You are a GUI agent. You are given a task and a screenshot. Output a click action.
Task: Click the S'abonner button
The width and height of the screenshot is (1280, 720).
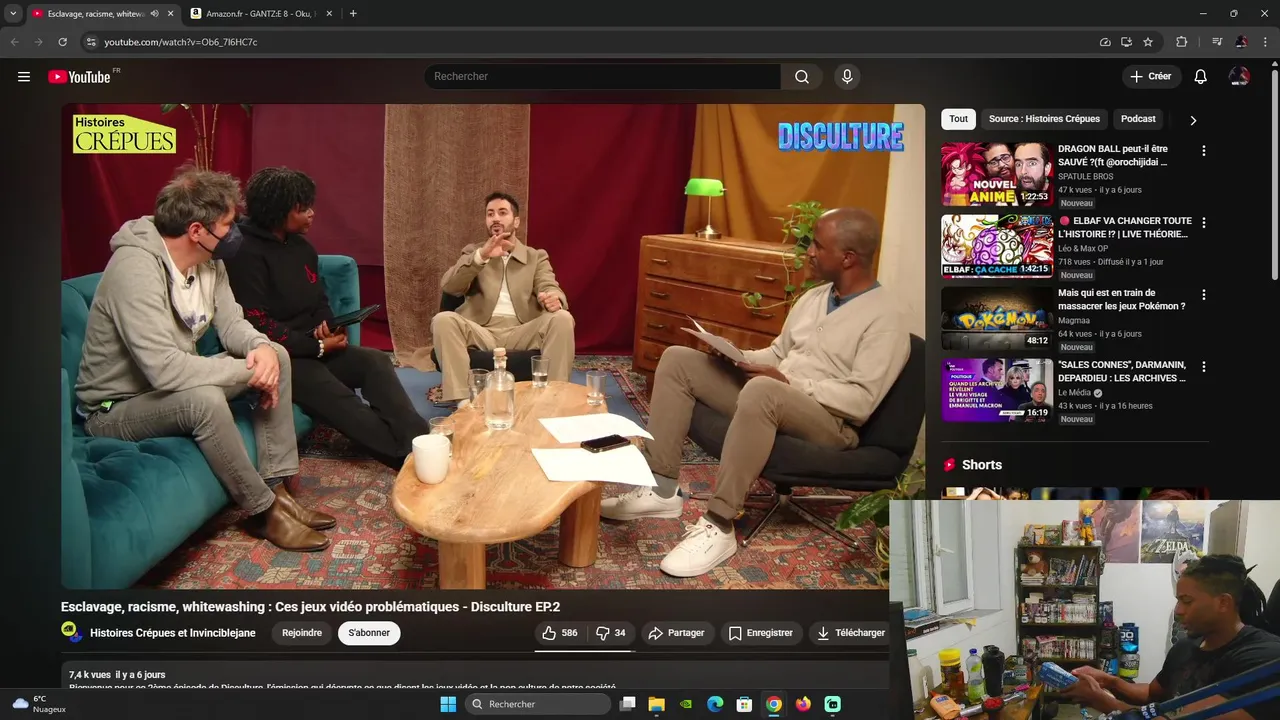point(369,633)
